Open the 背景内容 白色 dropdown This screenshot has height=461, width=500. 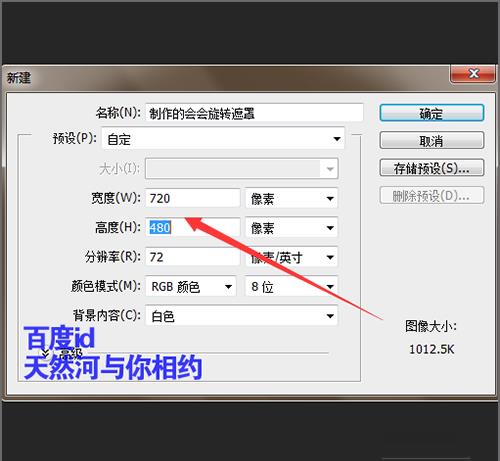click(242, 315)
